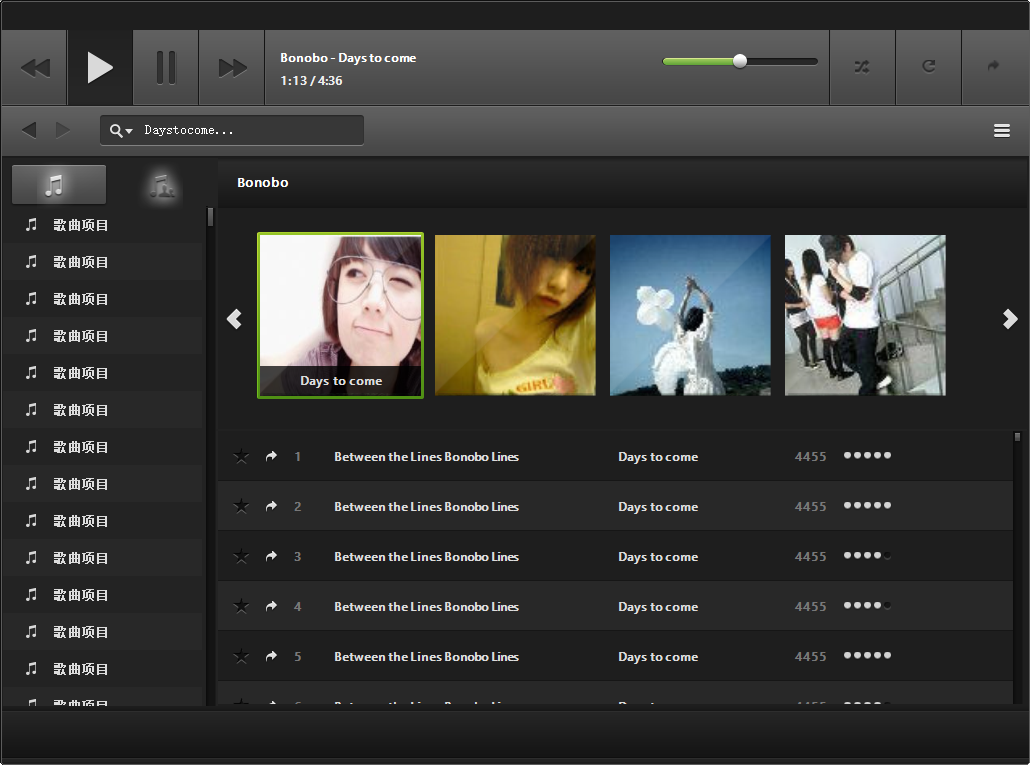Favorite track 3 with the star
This screenshot has height=765, width=1030.
(x=241, y=556)
